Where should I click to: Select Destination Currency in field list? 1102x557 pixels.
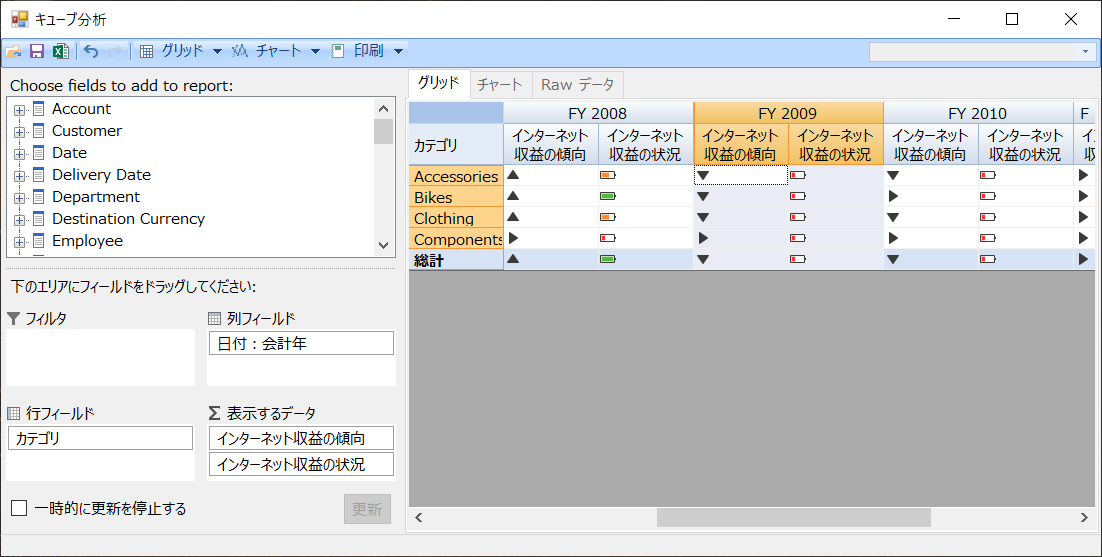(x=129, y=218)
